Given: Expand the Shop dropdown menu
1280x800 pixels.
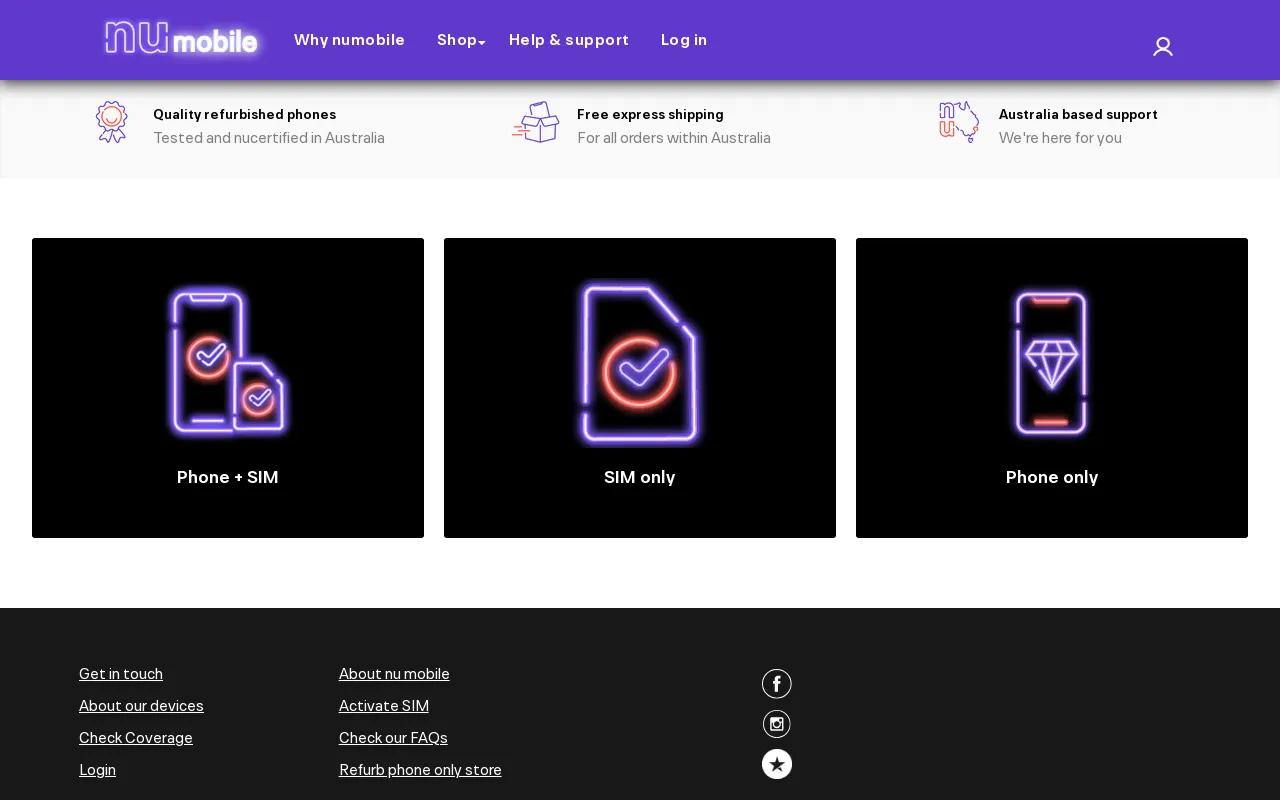Looking at the screenshot, I should [x=458, y=40].
